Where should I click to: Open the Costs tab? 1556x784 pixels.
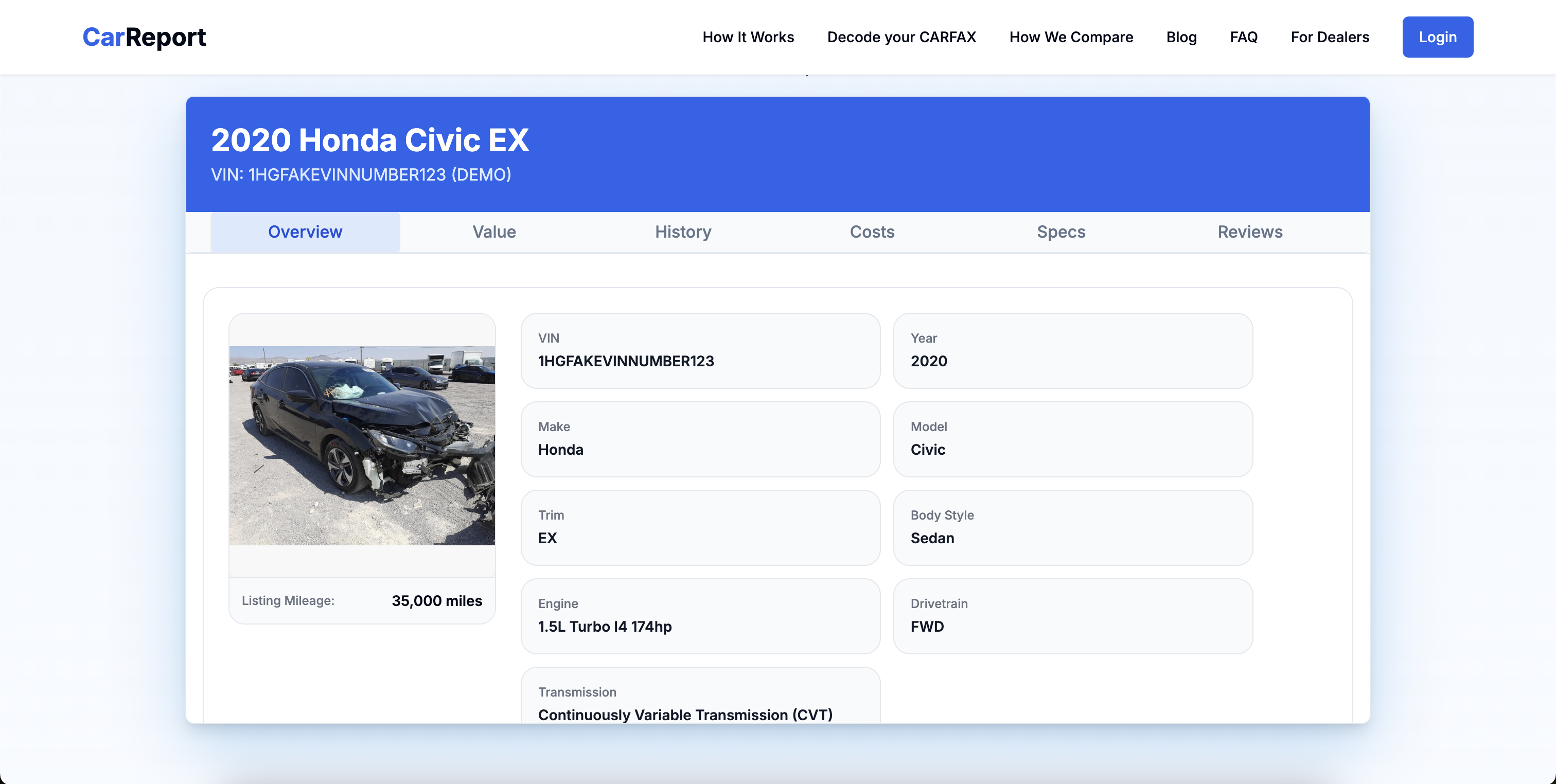[872, 232]
